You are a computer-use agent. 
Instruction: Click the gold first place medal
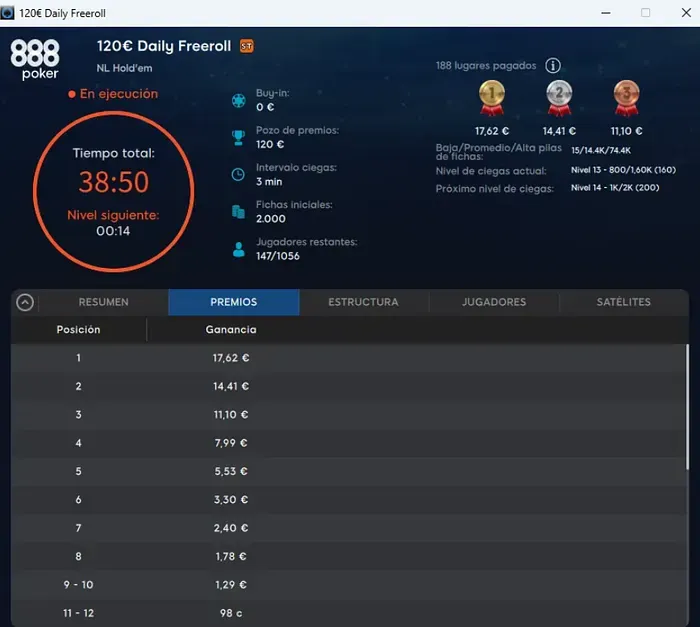[492, 98]
